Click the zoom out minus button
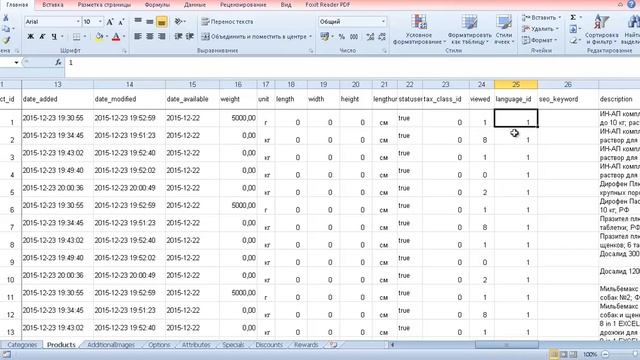 pos(605,354)
